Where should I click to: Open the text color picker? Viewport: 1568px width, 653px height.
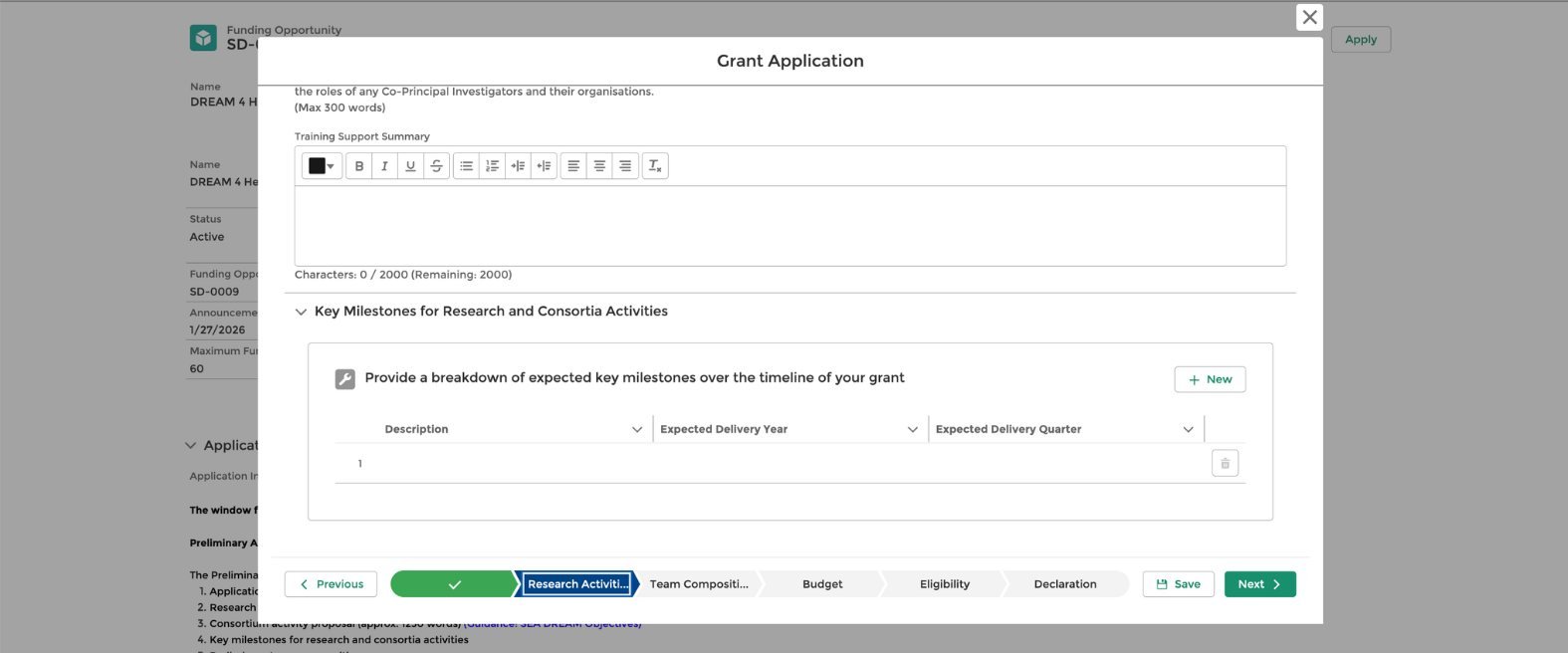point(322,166)
